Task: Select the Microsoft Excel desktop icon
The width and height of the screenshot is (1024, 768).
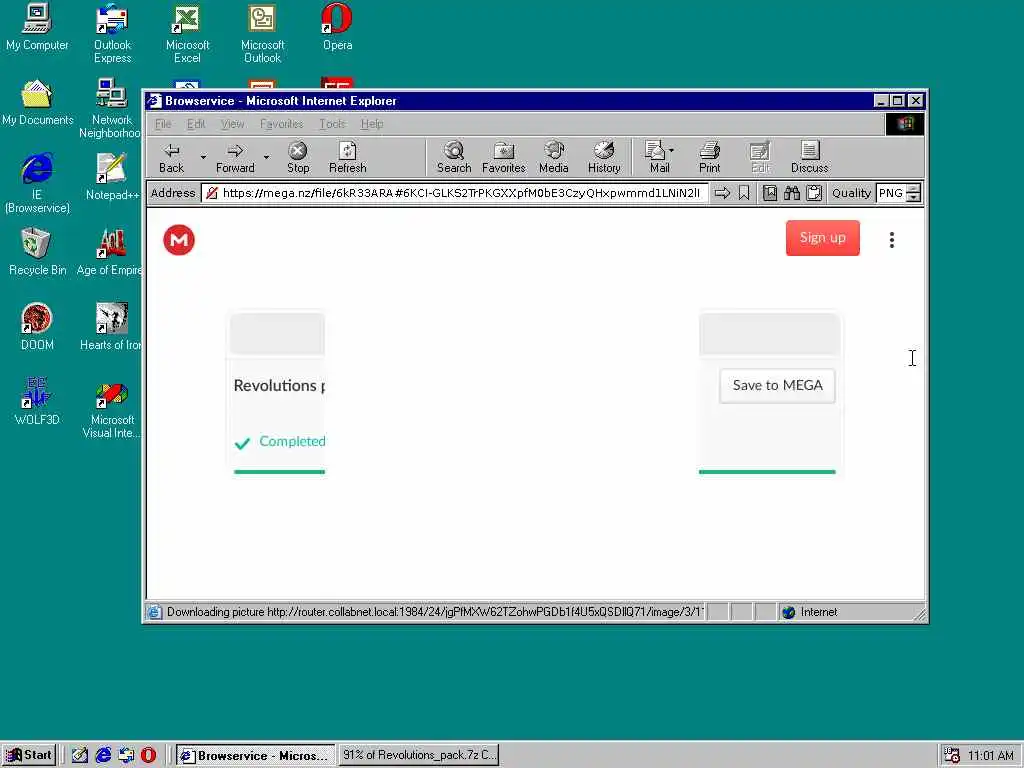Action: point(187,34)
